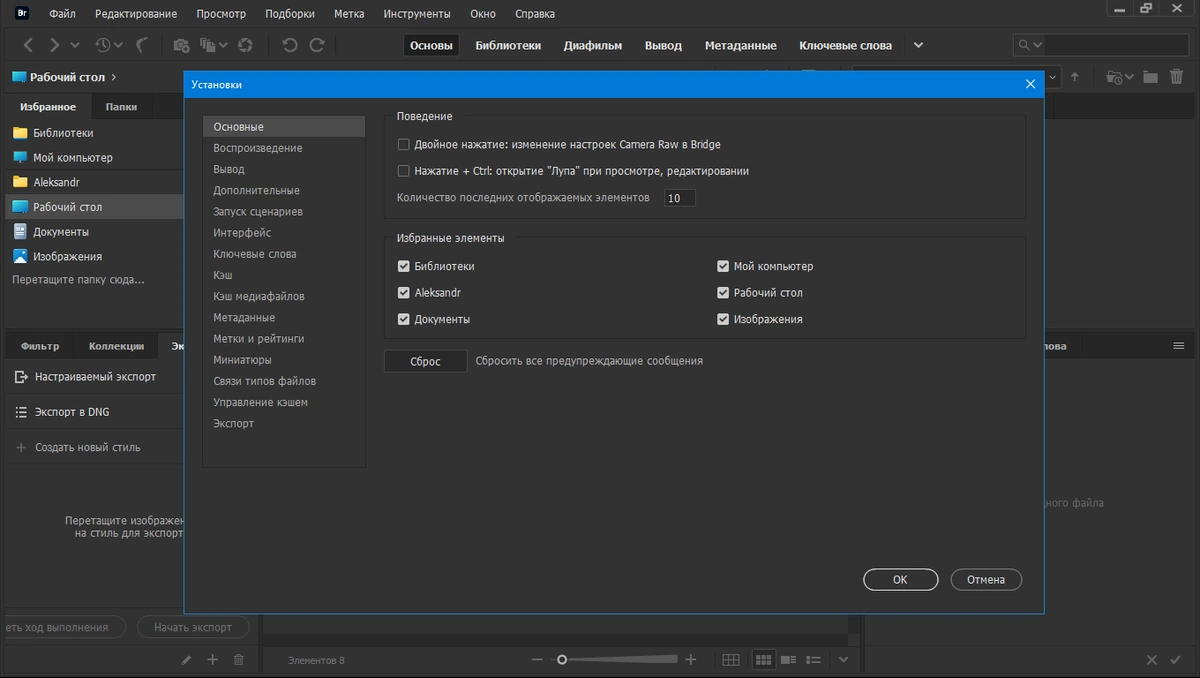This screenshot has height=678, width=1200.
Task: Confirm preferences with the OK button
Action: pyautogui.click(x=900, y=580)
